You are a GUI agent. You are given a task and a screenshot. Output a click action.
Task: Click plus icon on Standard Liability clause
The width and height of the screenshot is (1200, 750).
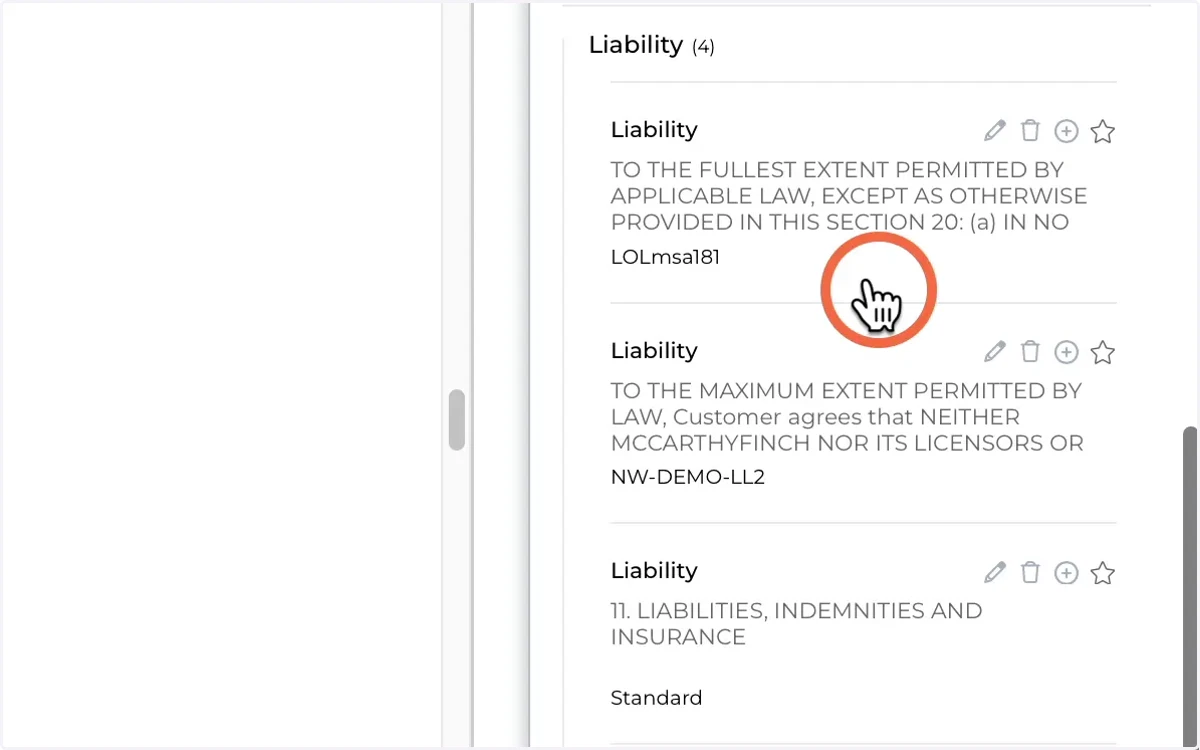(x=1067, y=573)
